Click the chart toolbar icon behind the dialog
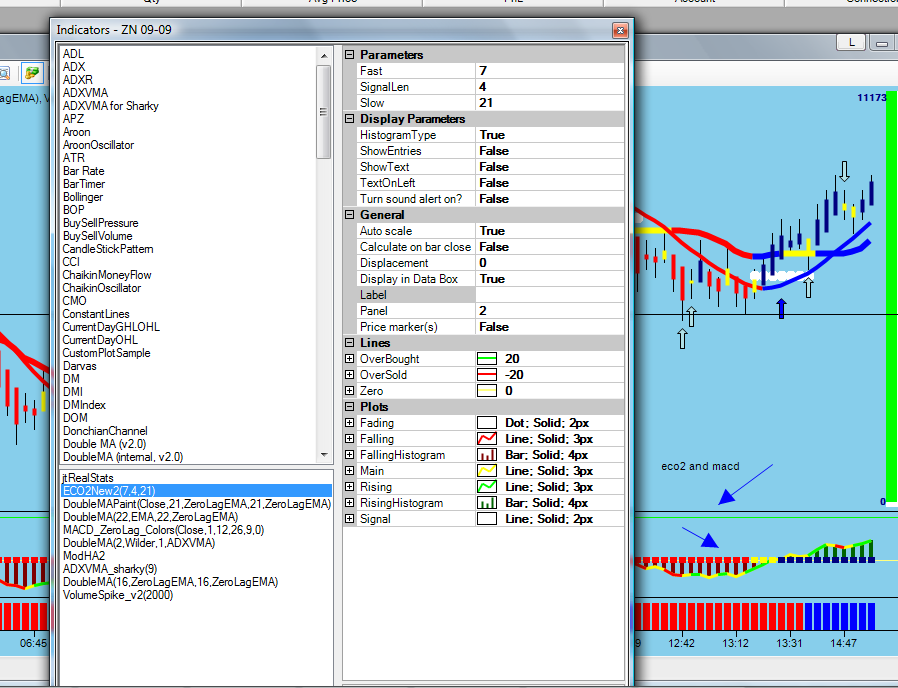Viewport: 898px width, 688px height. point(32,73)
